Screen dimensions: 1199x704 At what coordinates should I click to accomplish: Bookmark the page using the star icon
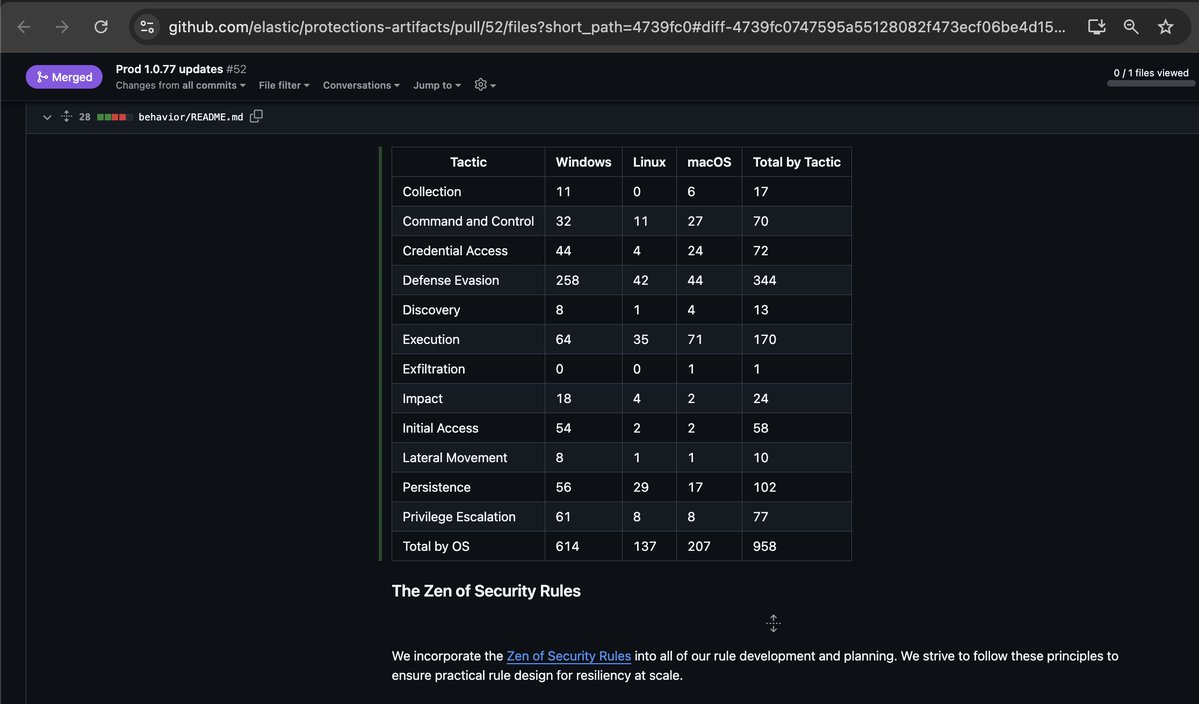(1165, 27)
